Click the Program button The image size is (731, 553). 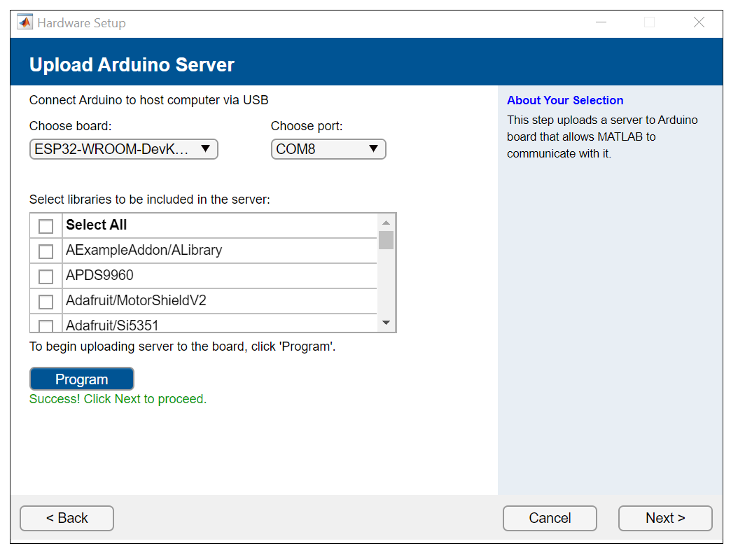[82, 379]
